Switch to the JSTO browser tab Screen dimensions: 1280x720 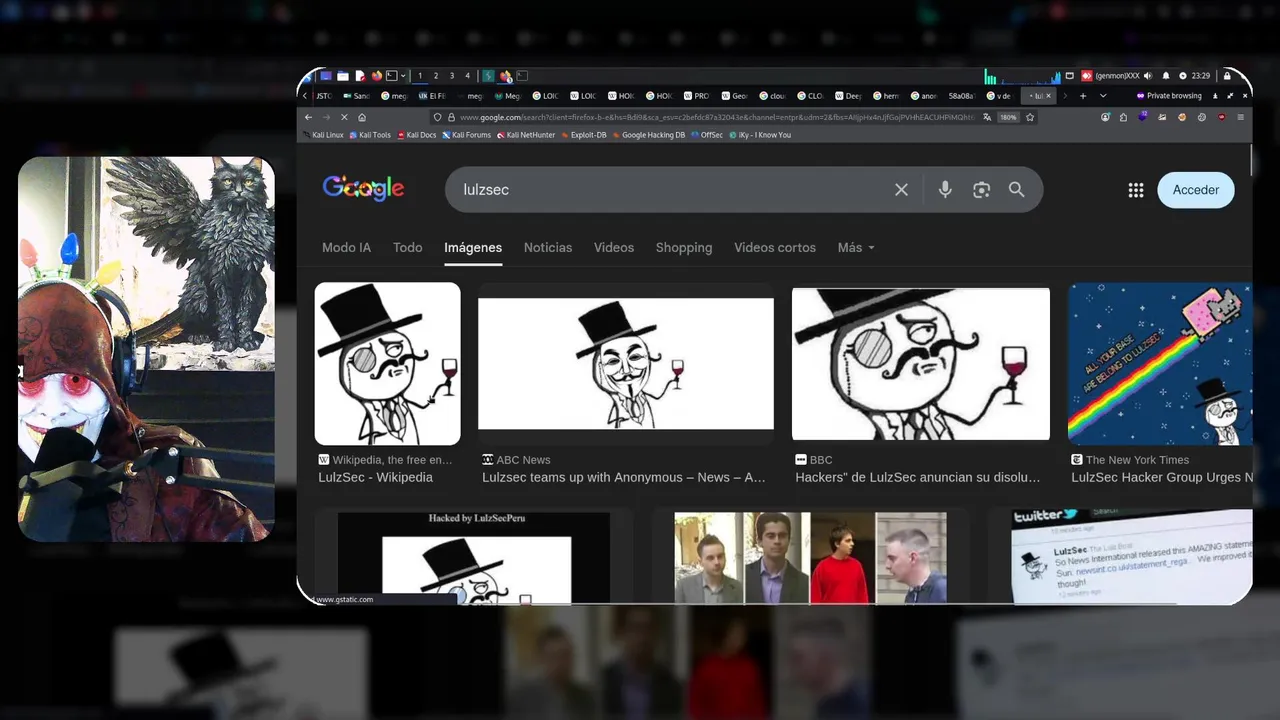point(324,96)
